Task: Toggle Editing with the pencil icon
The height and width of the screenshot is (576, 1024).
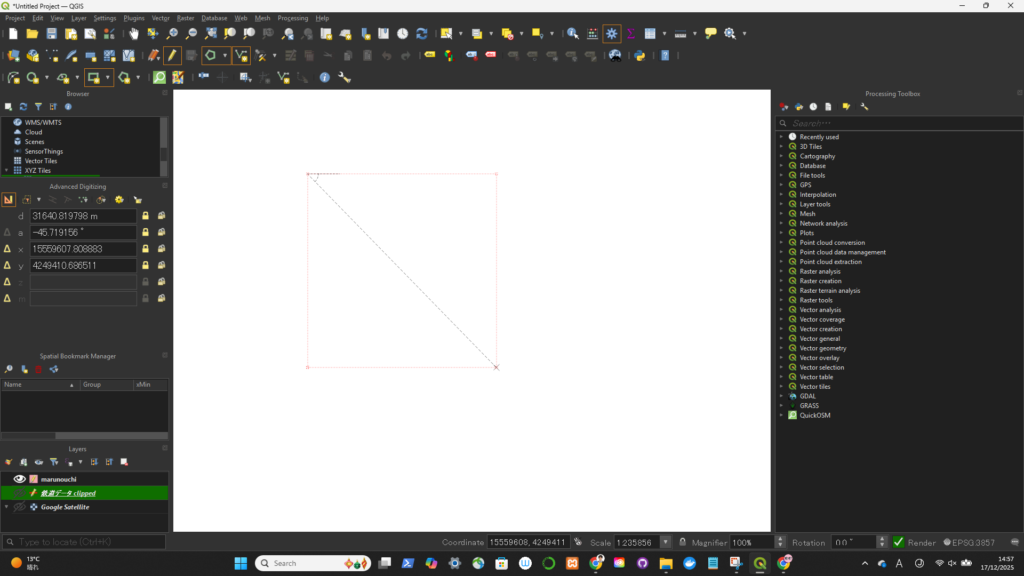Action: (172, 55)
